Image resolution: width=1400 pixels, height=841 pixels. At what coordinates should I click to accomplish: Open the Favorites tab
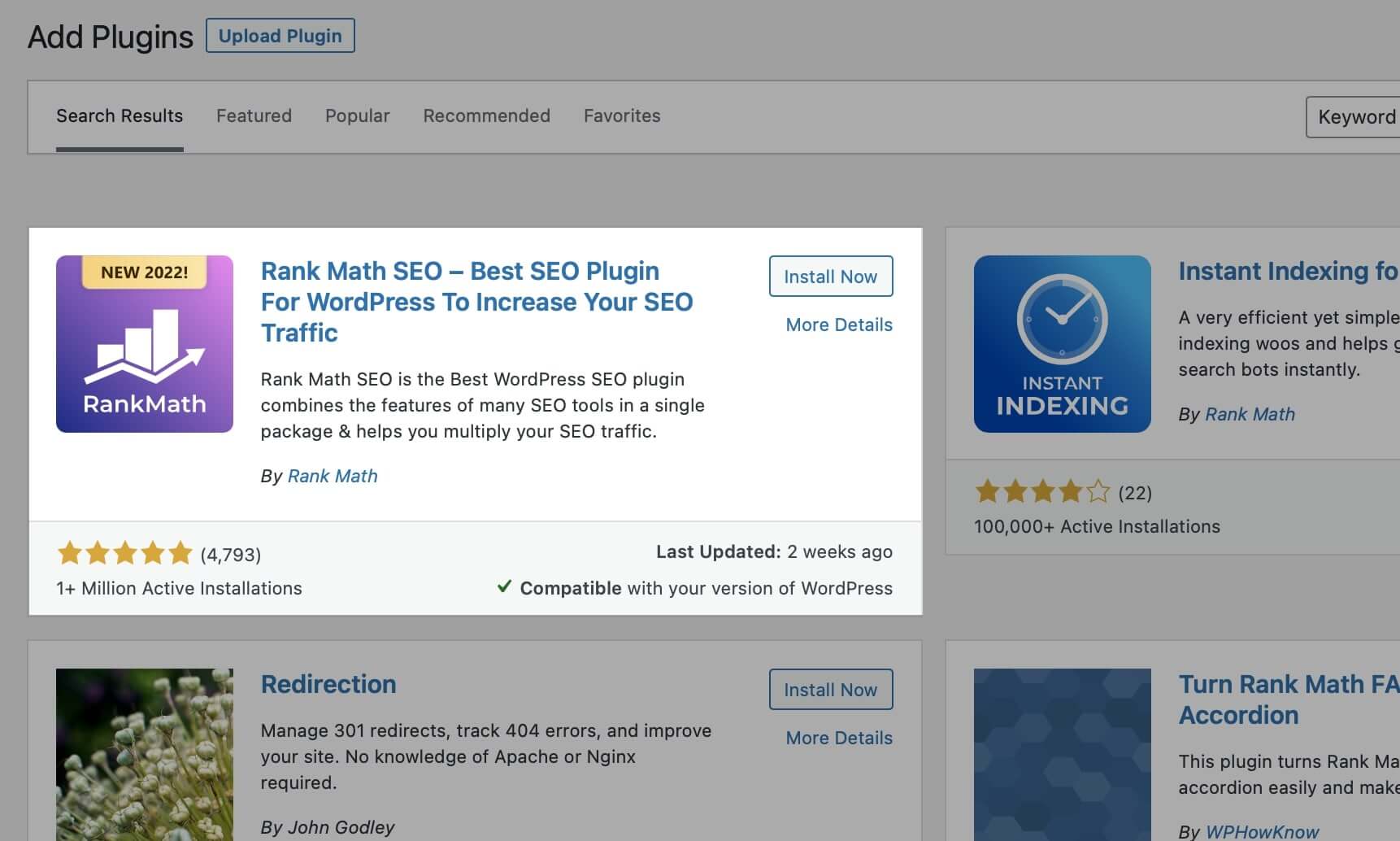(622, 115)
